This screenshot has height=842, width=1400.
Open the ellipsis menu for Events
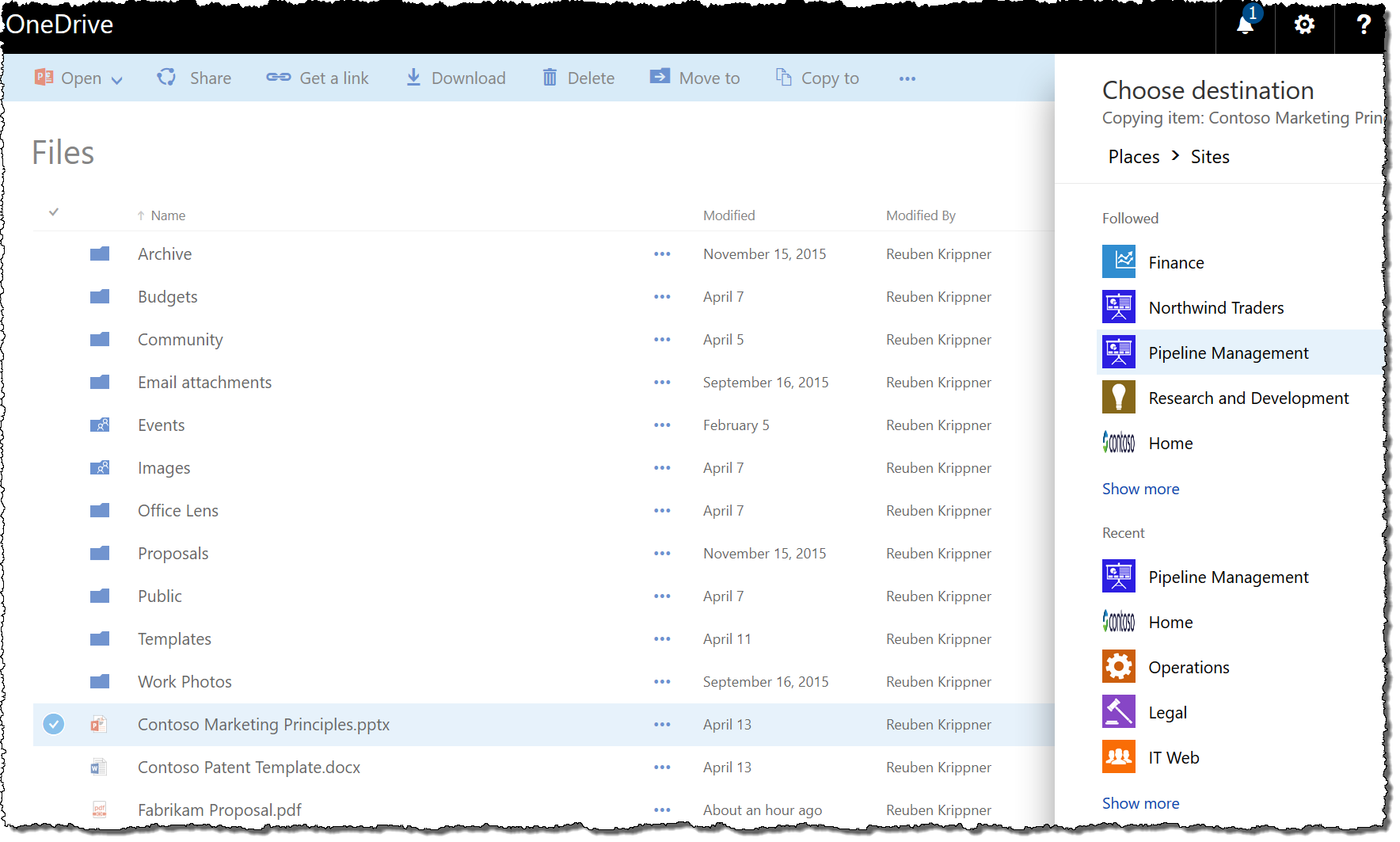[x=662, y=425]
